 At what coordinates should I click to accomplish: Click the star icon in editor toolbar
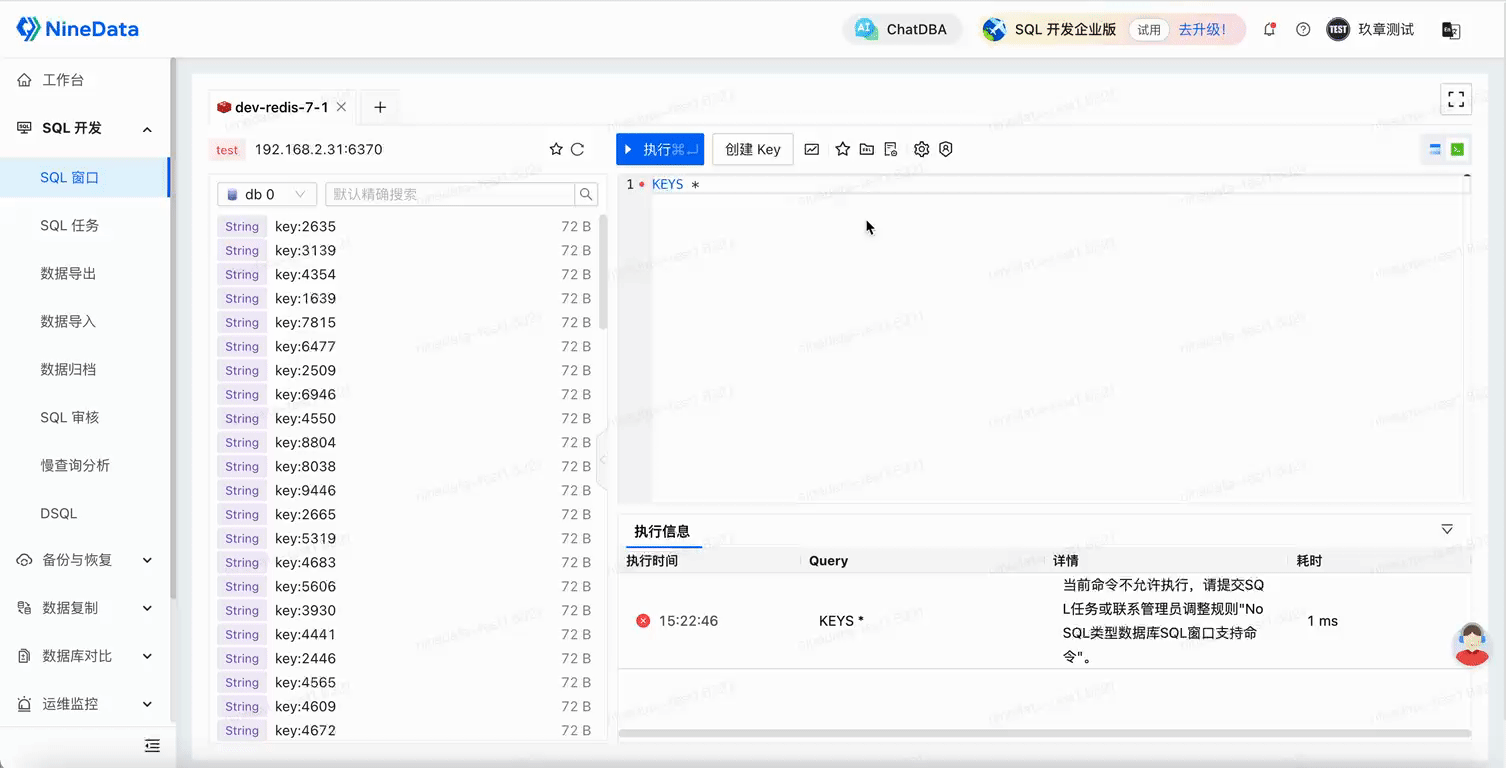tap(842, 149)
